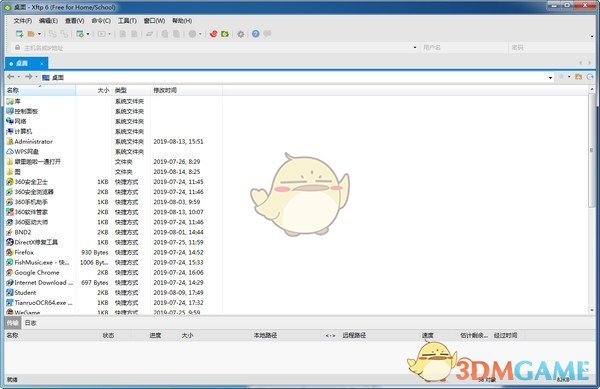The image size is (600, 389).
Task: Select the 计算机 system folder row
Action: (x=113, y=131)
